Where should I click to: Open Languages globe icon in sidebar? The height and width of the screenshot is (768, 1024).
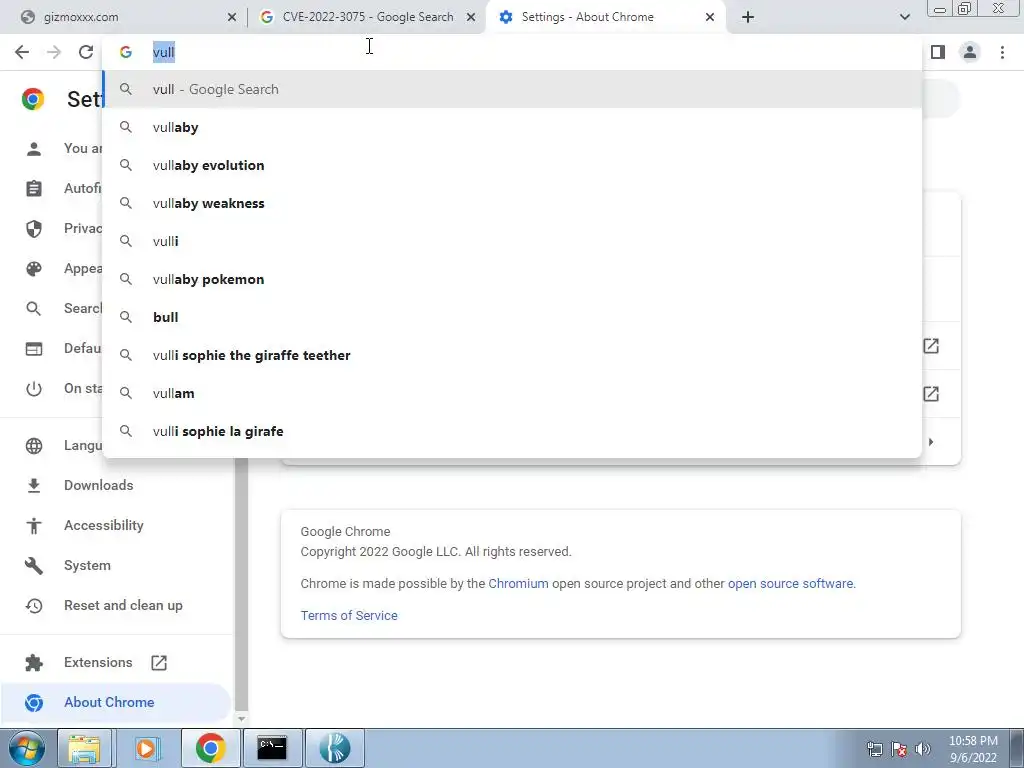pos(34,445)
